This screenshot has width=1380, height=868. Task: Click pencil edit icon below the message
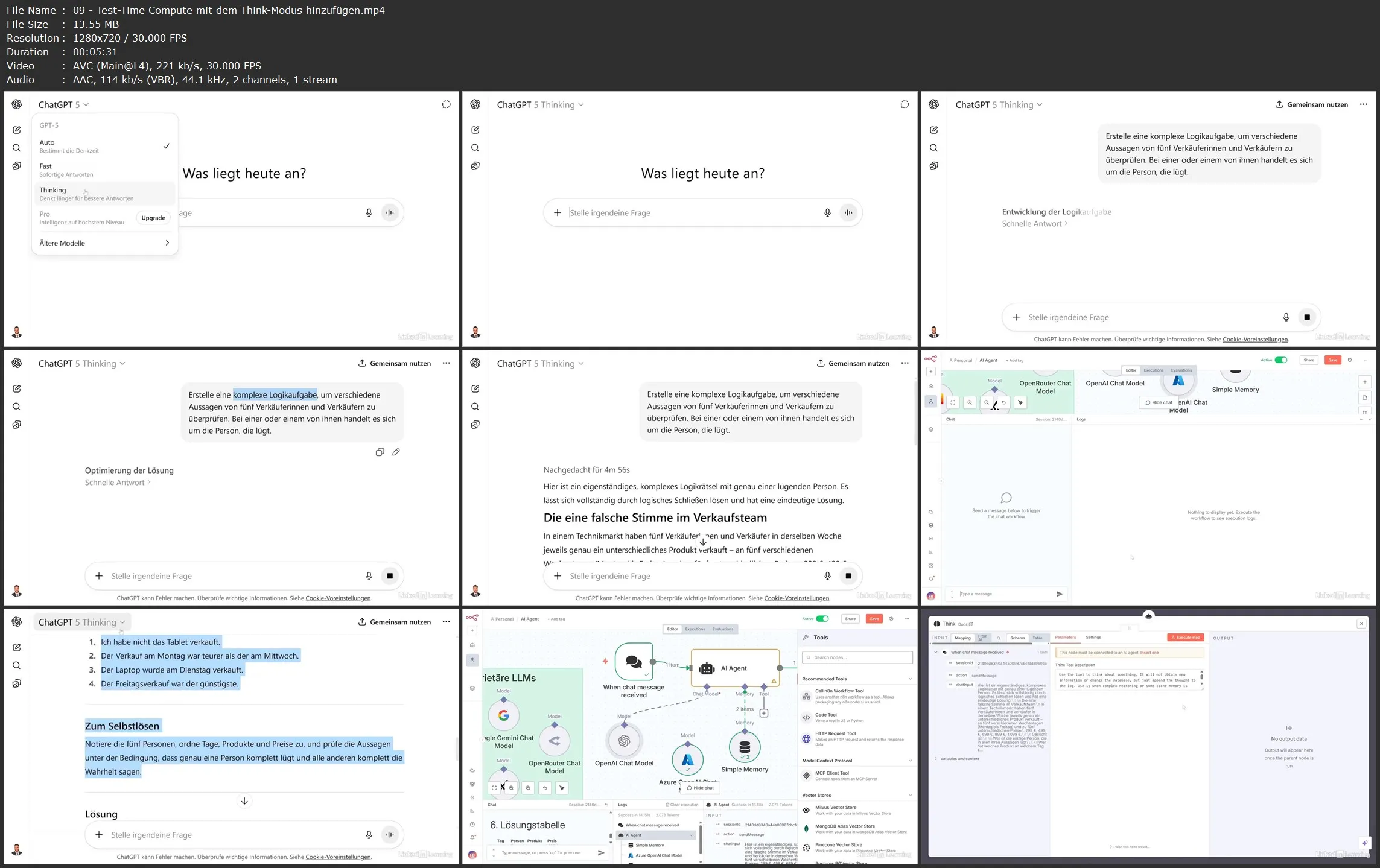click(x=396, y=452)
